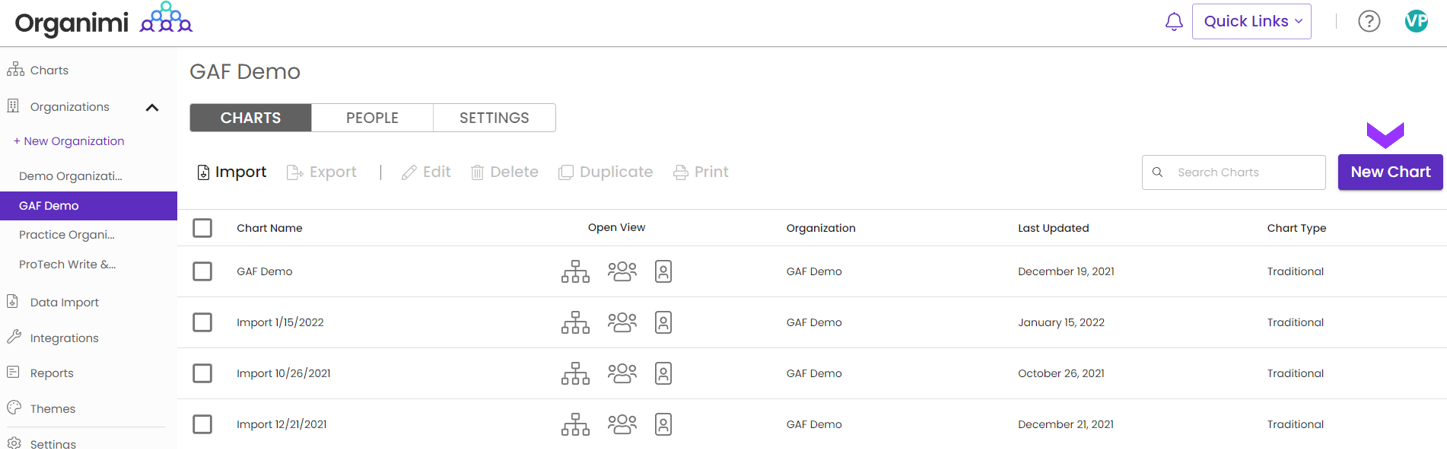This screenshot has width=1447, height=449.
Task: Open the help question mark icon
Action: (x=1369, y=21)
